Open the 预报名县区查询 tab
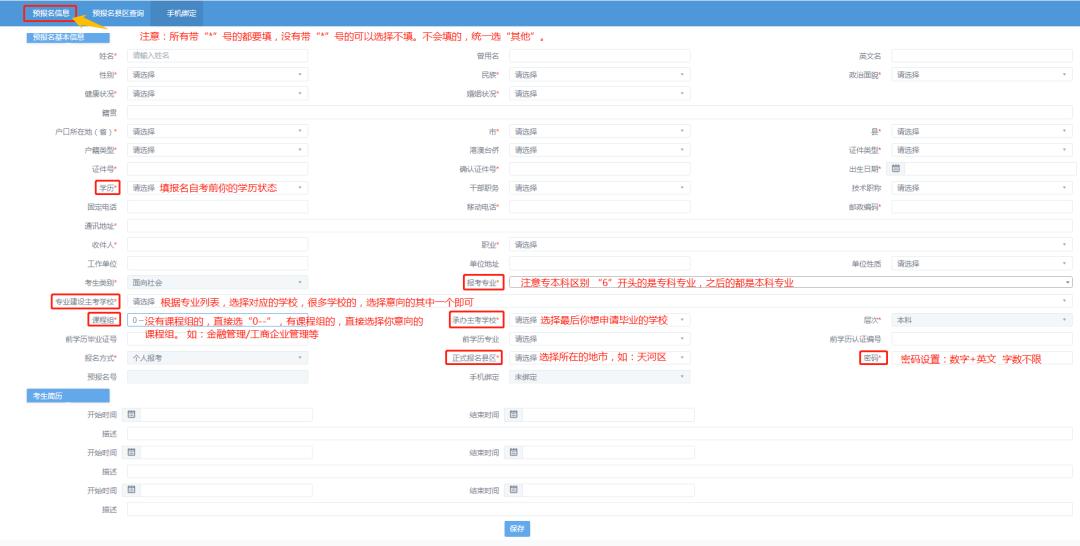The image size is (1080, 546). 118,13
